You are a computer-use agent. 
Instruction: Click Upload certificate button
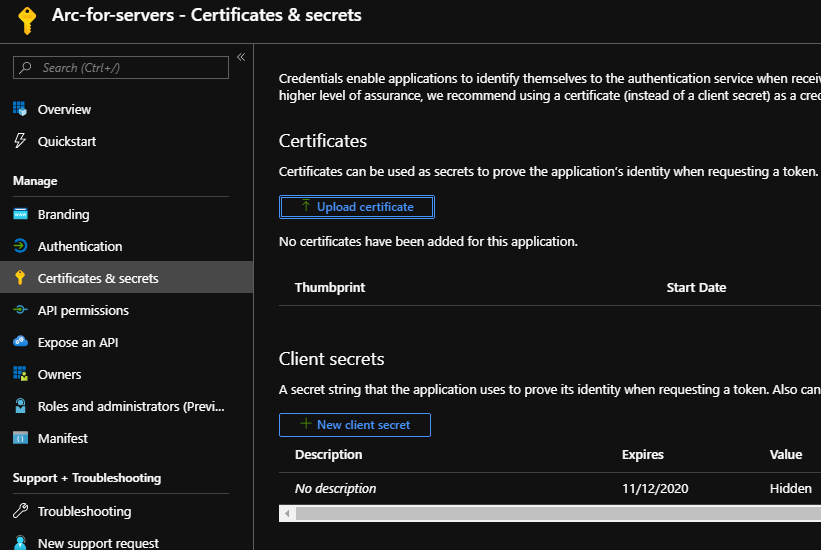coord(356,207)
